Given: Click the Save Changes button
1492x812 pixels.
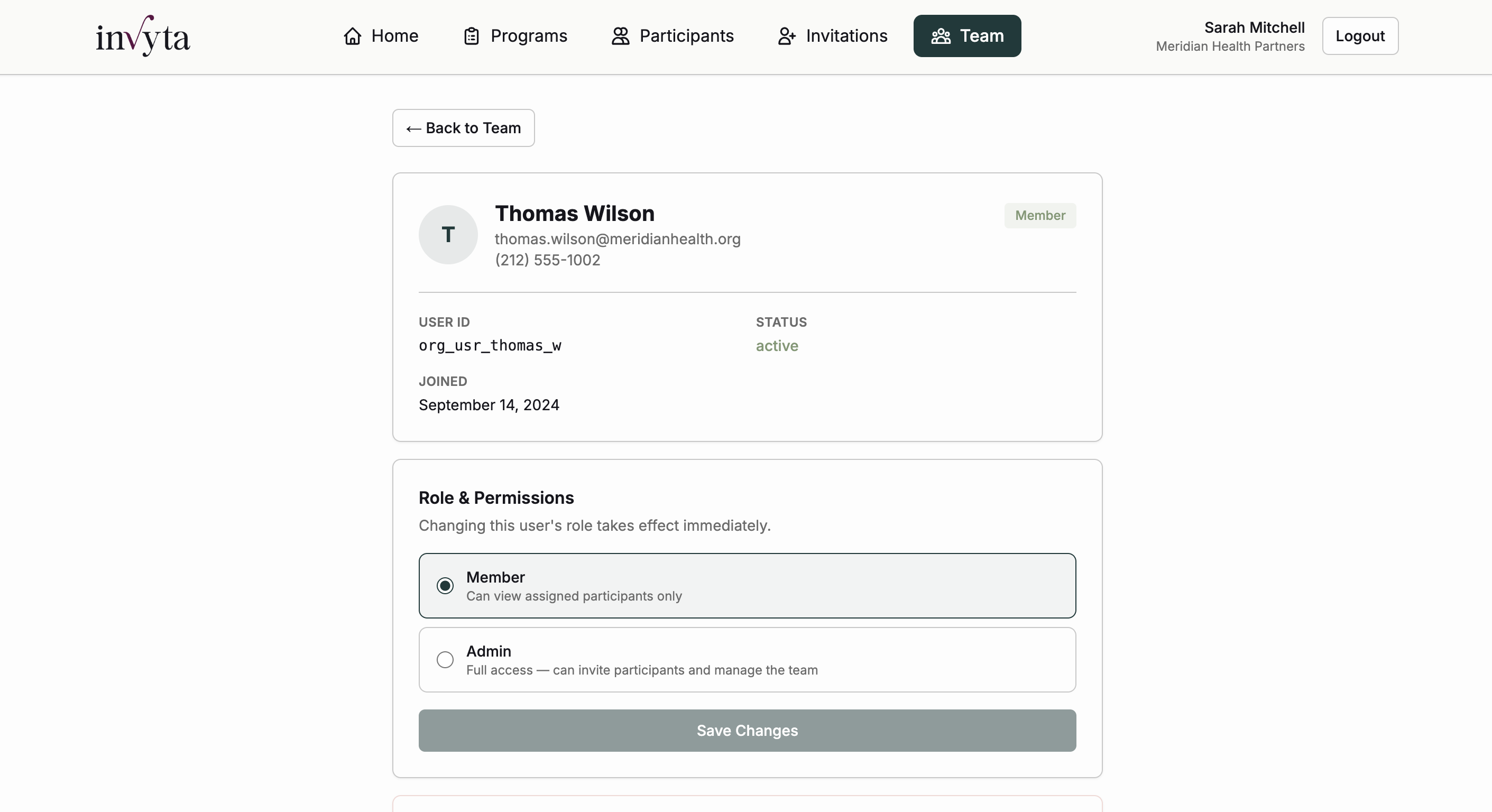Looking at the screenshot, I should click(x=747, y=731).
